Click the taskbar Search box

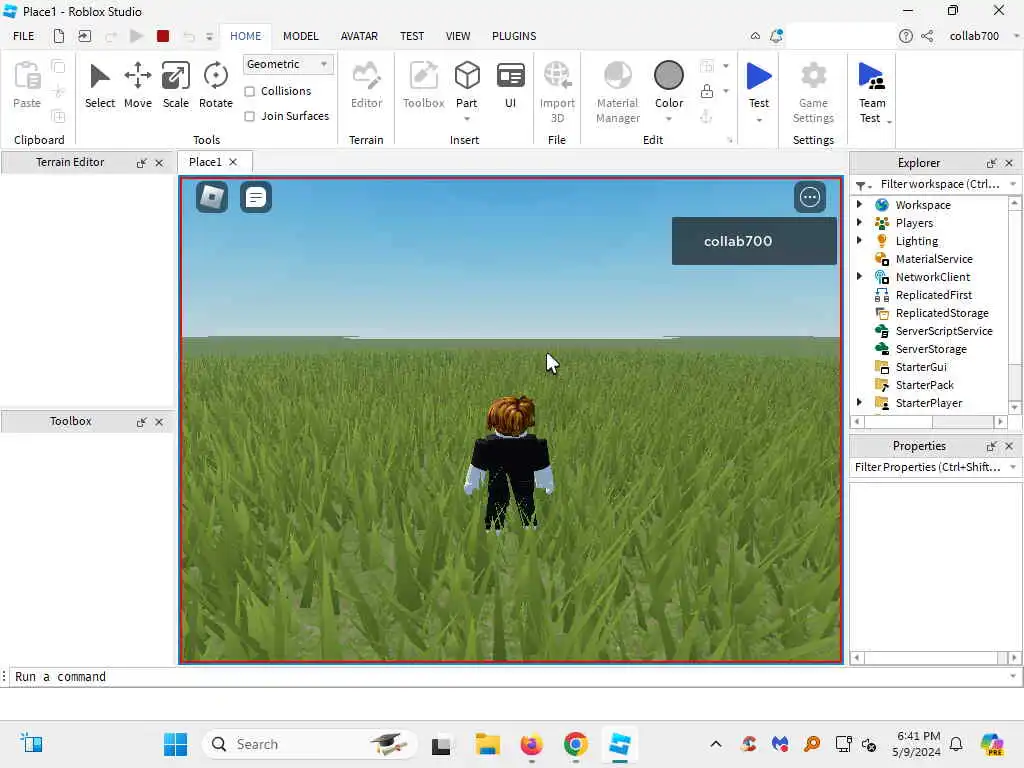tap(310, 744)
